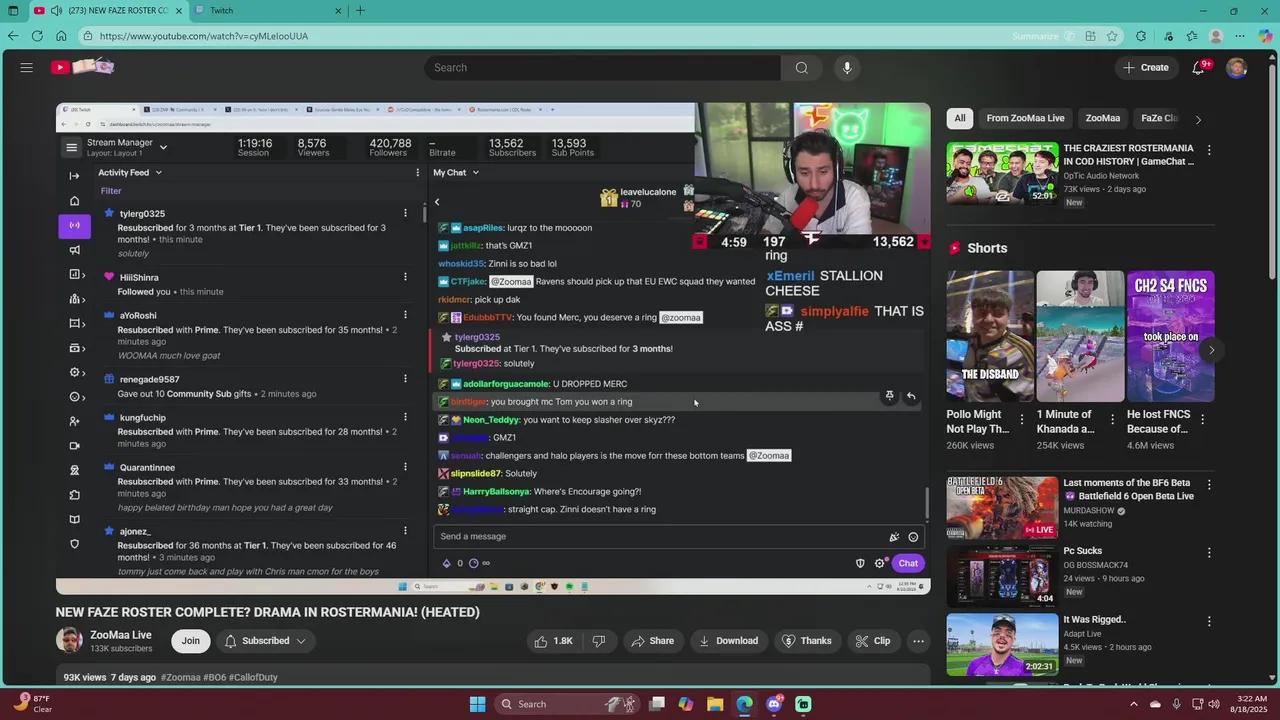Open CRAZIEST ROSTERMANIA video thumbnail

click(1002, 173)
